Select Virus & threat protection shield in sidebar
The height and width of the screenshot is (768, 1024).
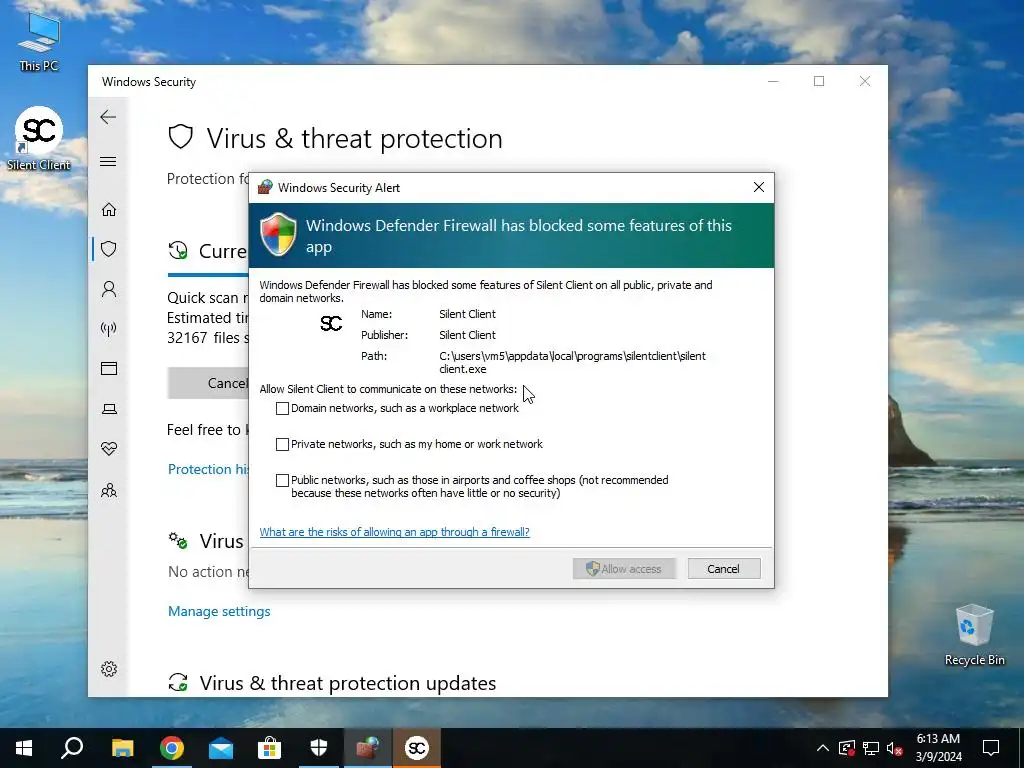click(x=108, y=249)
